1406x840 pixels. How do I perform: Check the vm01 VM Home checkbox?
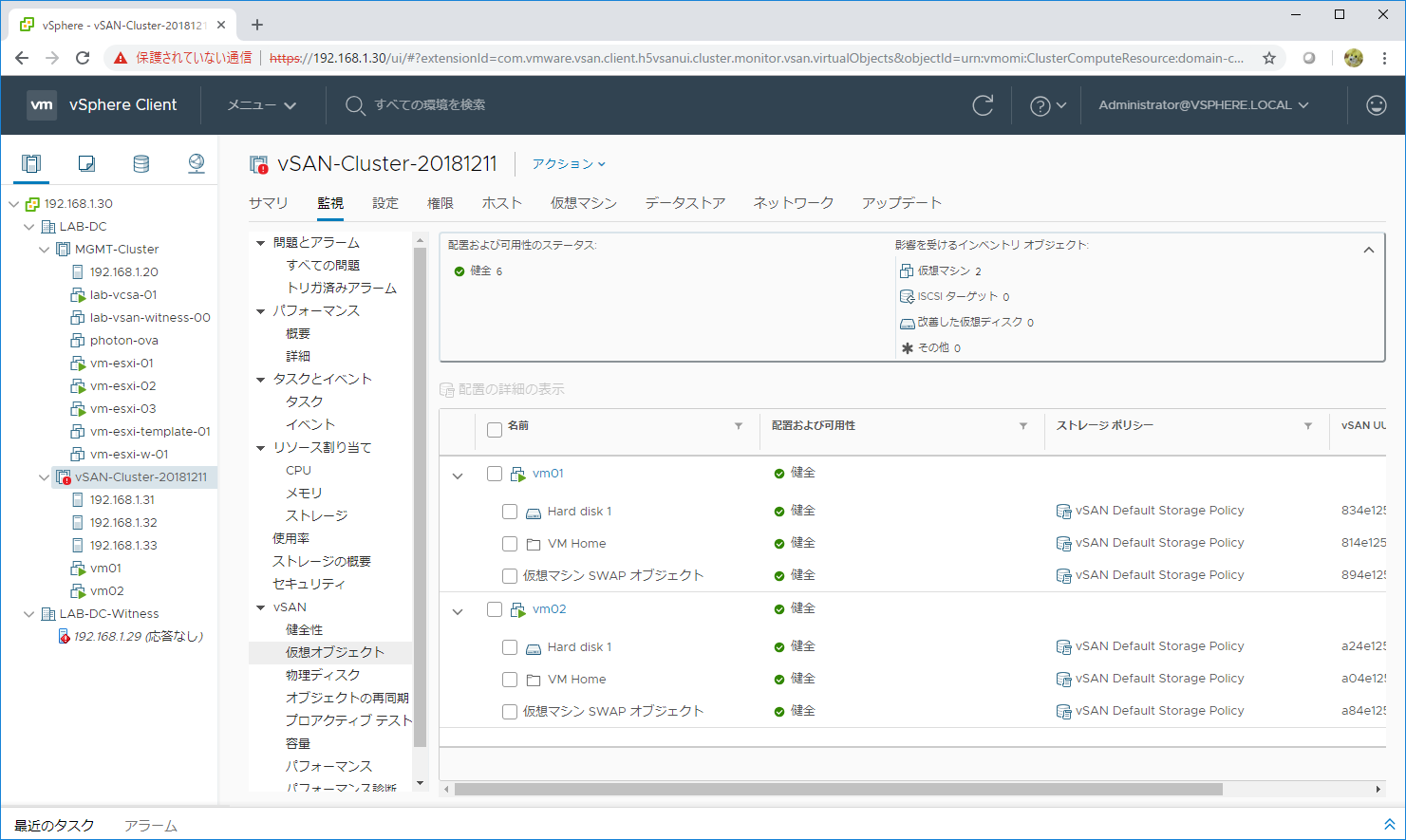click(x=510, y=544)
